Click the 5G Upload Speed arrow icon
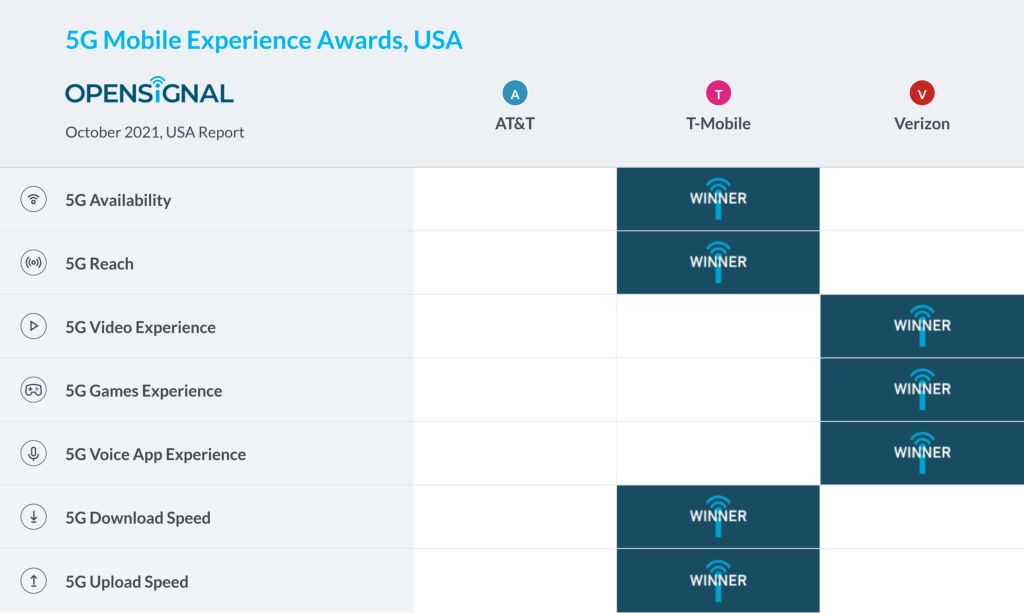 tap(34, 581)
